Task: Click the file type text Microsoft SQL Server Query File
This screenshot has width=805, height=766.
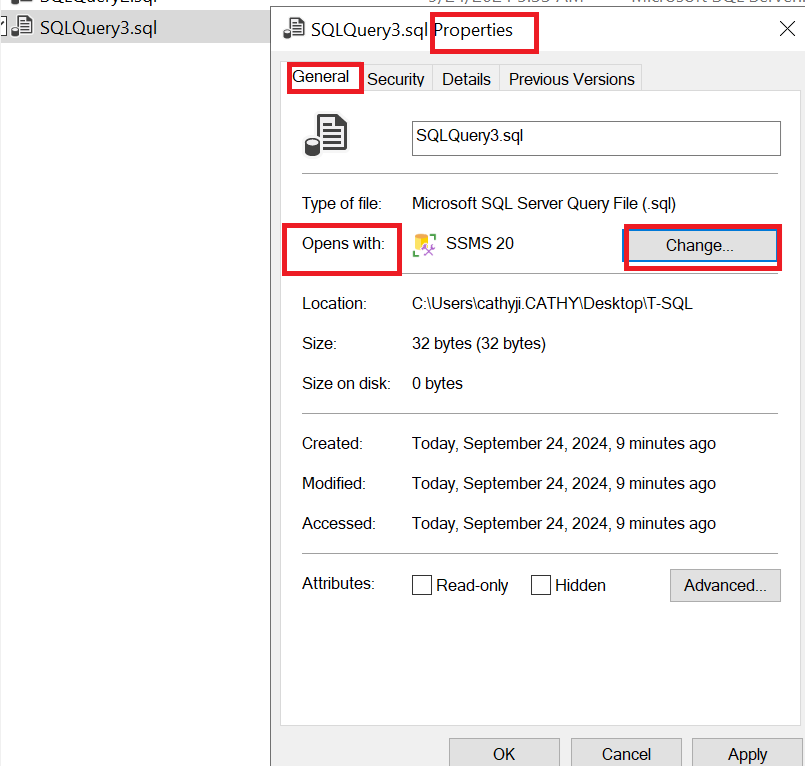Action: [x=544, y=204]
